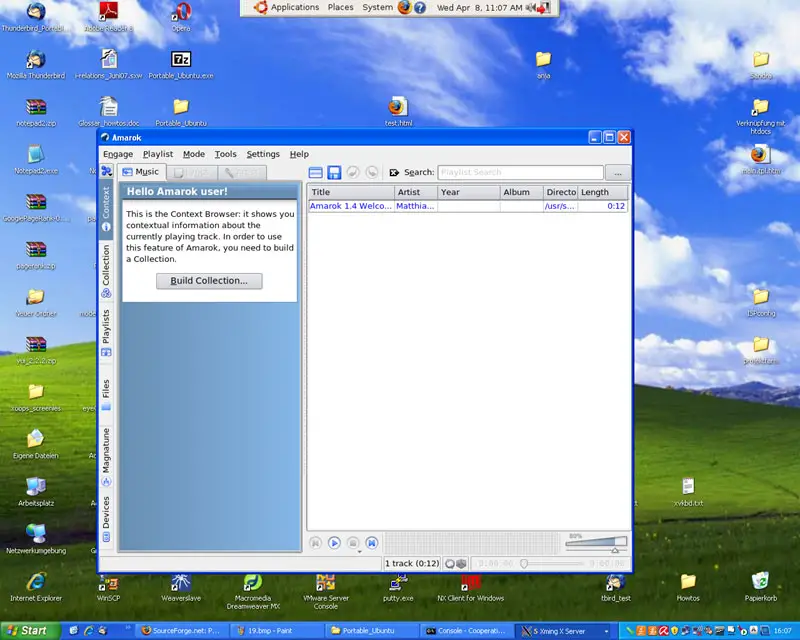Select the disabled Artist tab
The width and height of the screenshot is (800, 640).
[x=242, y=173]
